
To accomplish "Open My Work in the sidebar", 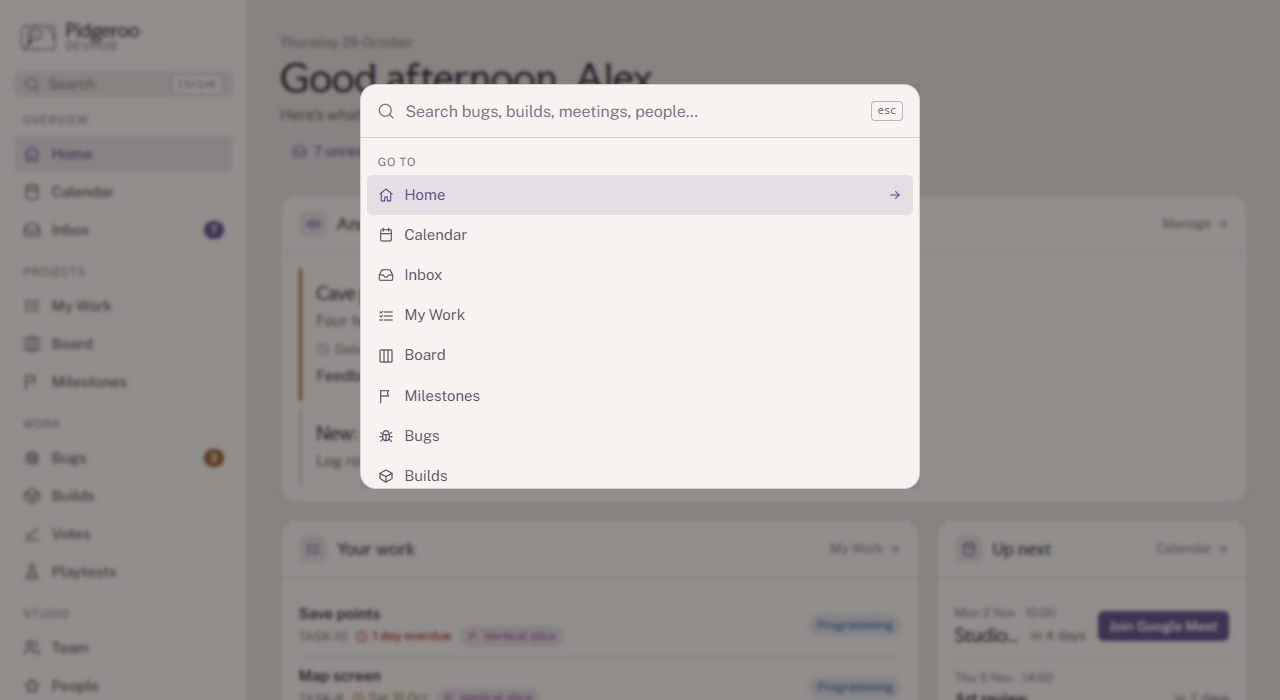I will 123,306.
